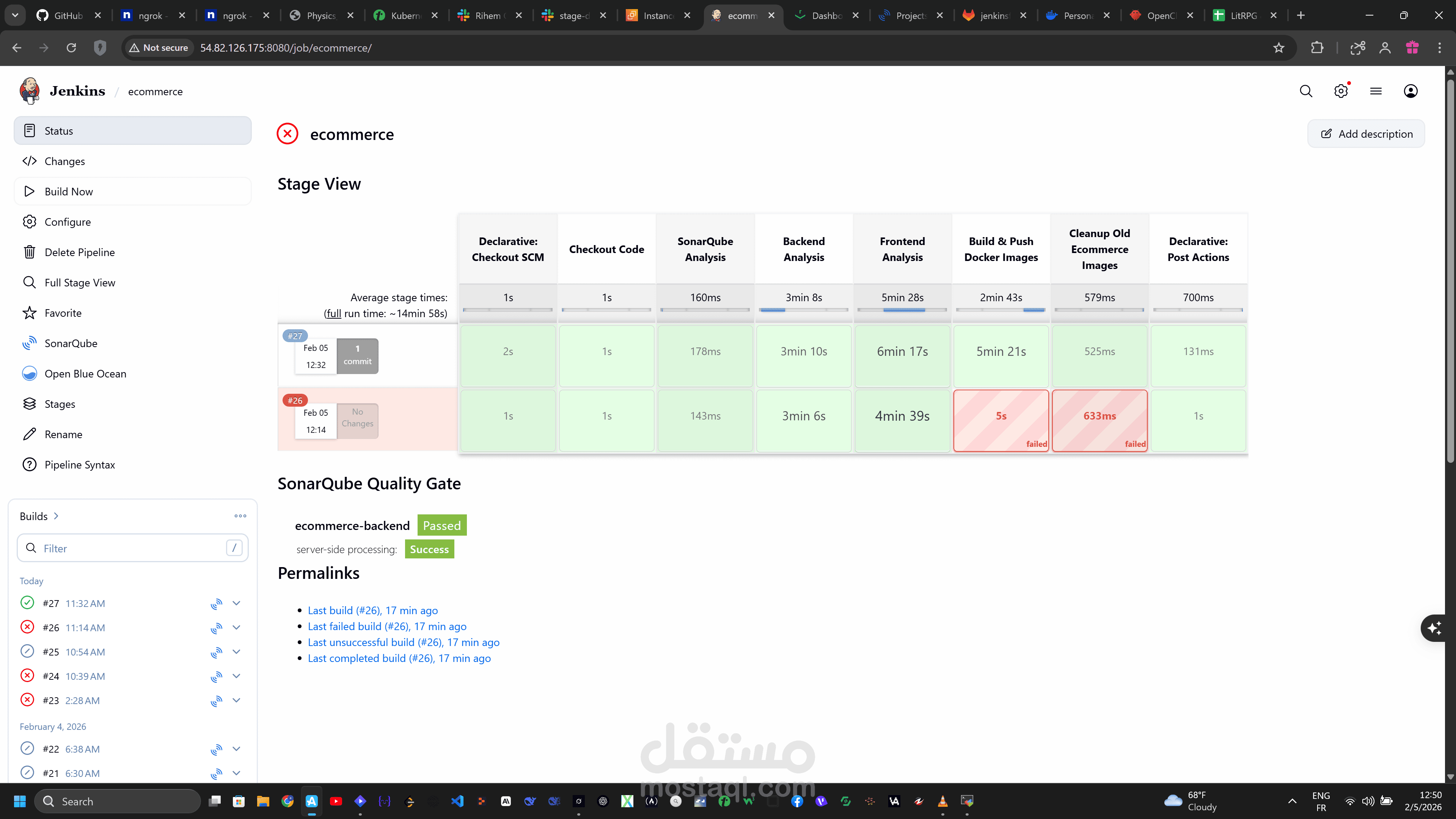Expand build #27 details chevron
Screen dimensions: 1456x819
click(237, 603)
